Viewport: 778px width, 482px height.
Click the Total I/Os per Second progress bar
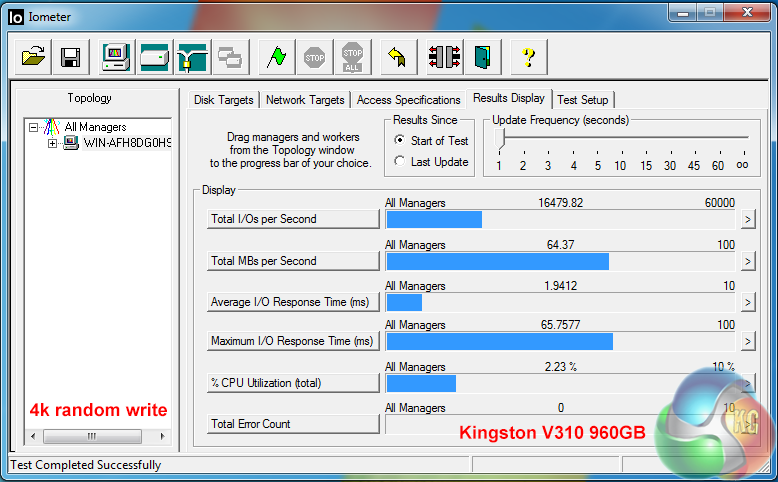click(560, 219)
